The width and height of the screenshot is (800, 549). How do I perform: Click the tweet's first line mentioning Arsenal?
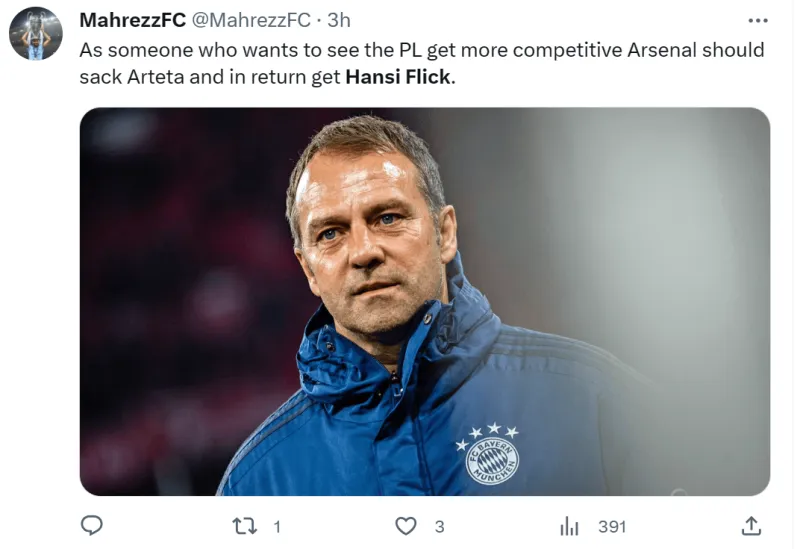point(422,50)
